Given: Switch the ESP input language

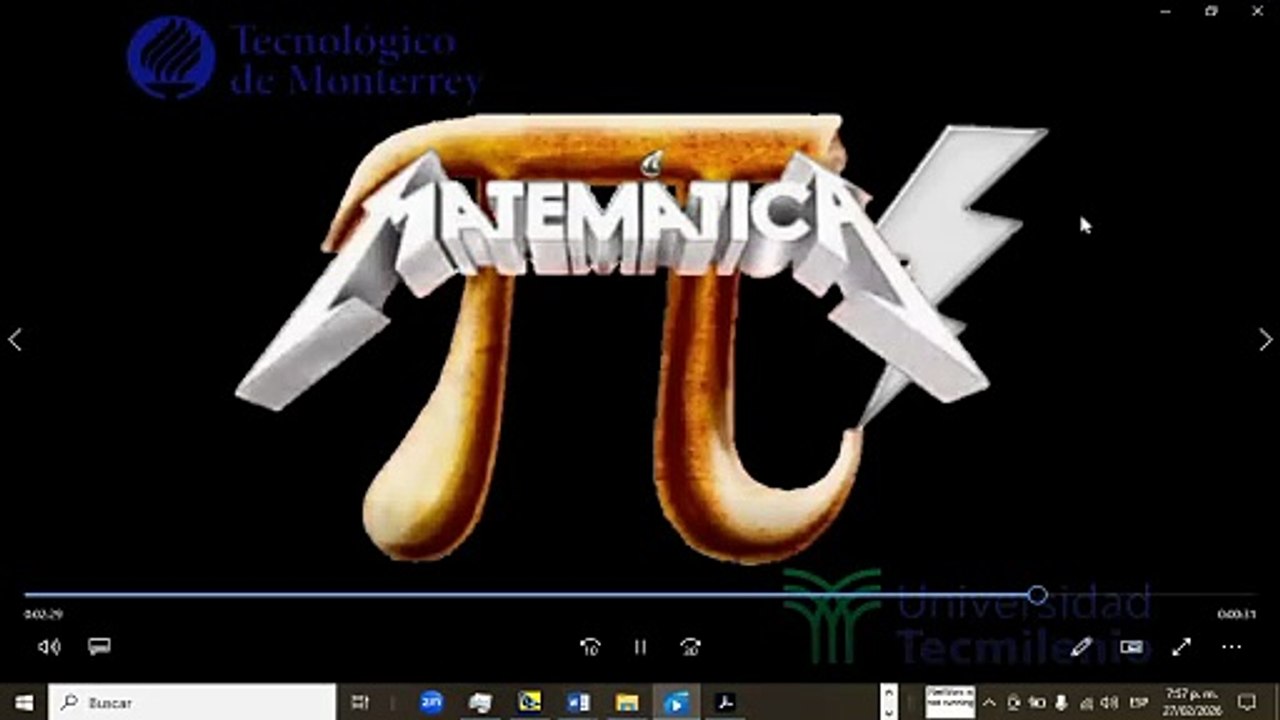Looking at the screenshot, I should [1138, 703].
